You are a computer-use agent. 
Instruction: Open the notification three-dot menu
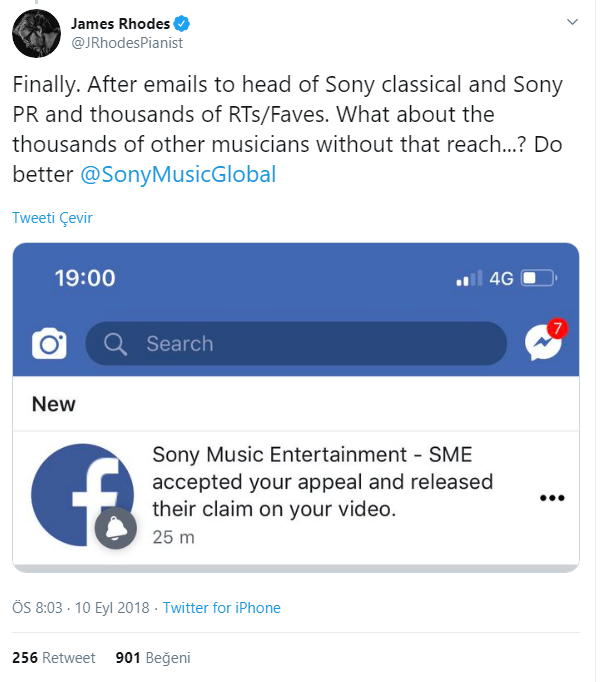pyautogui.click(x=552, y=498)
